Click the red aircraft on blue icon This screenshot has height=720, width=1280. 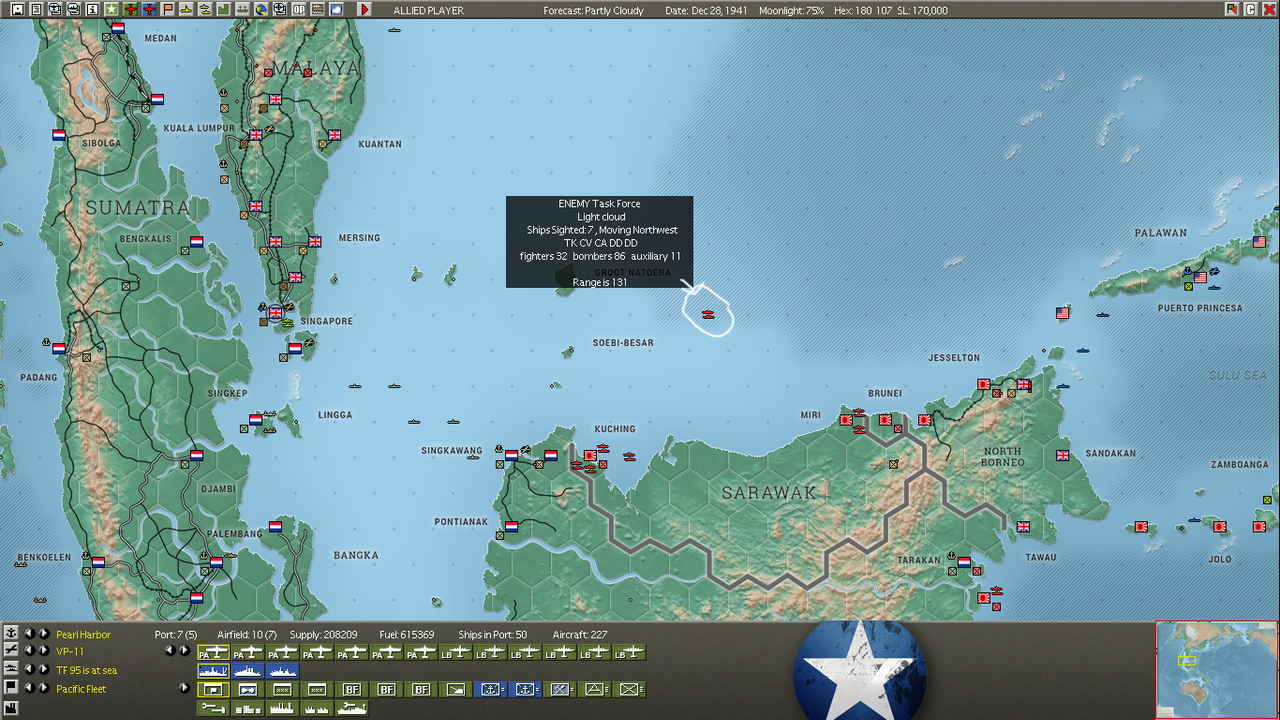point(149,9)
